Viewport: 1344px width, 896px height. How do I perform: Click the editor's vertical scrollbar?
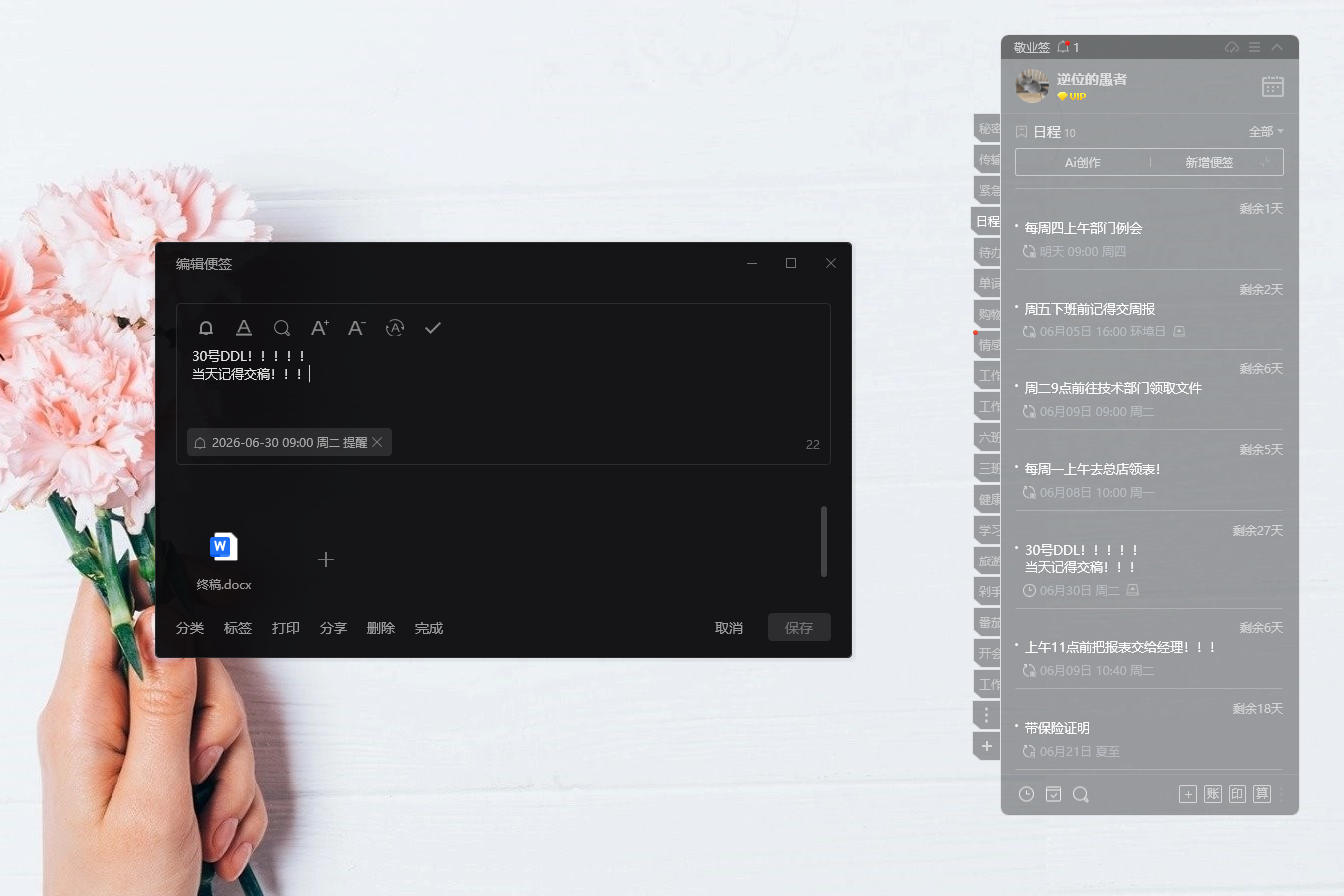824,542
